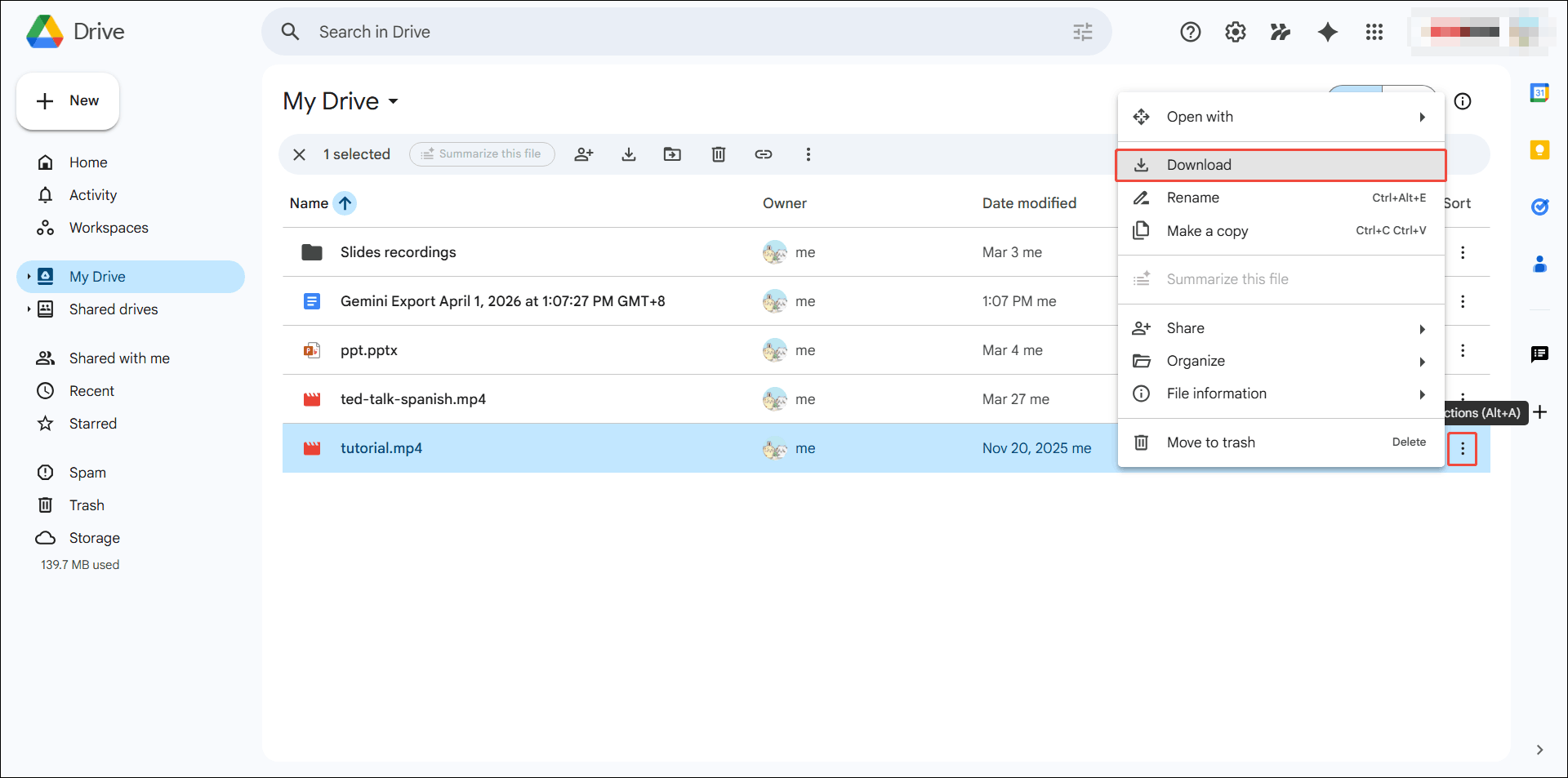Open advanced search filters in the search bar

click(1083, 32)
